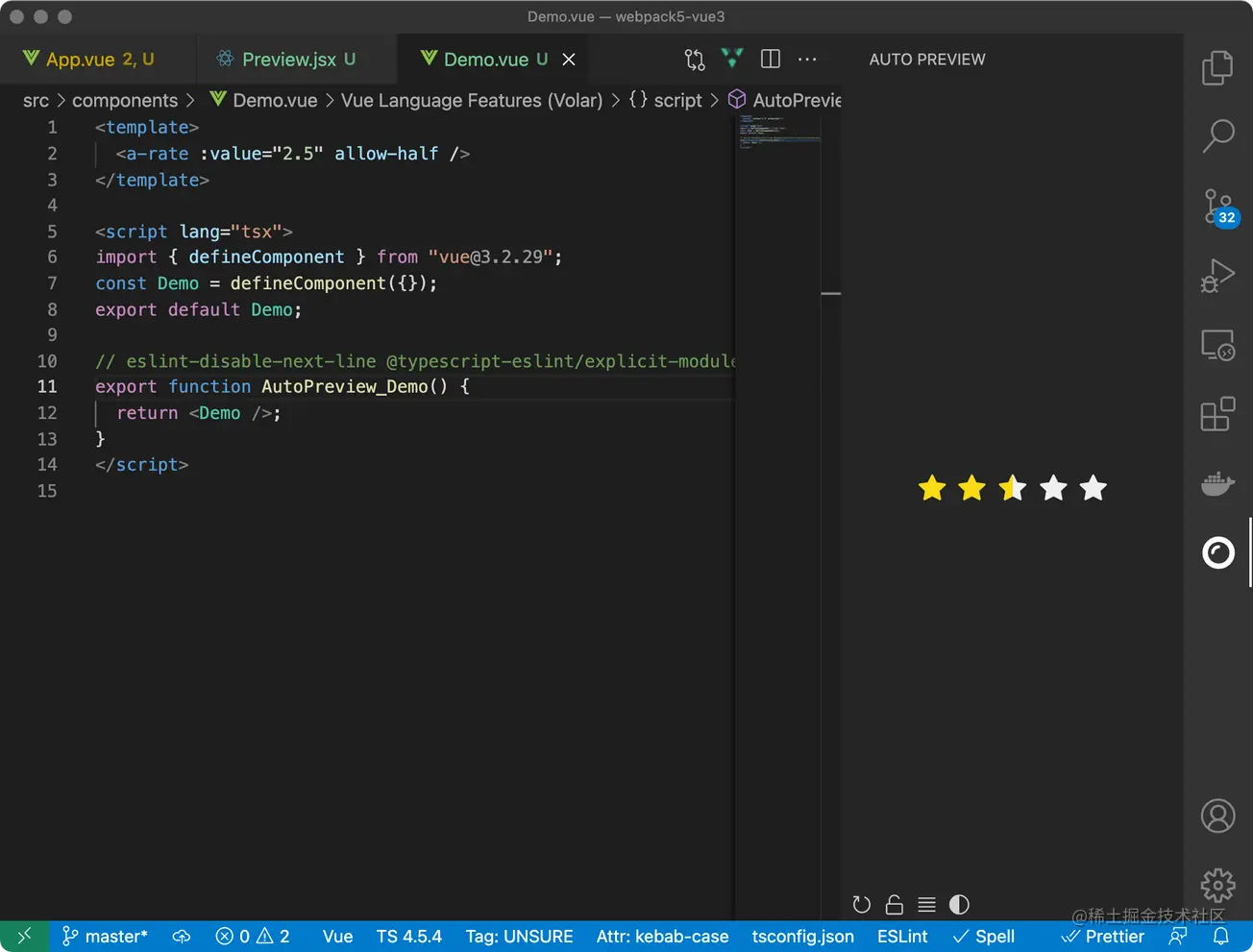Toggle split editor layout icon
The image size is (1253, 952).
[770, 59]
